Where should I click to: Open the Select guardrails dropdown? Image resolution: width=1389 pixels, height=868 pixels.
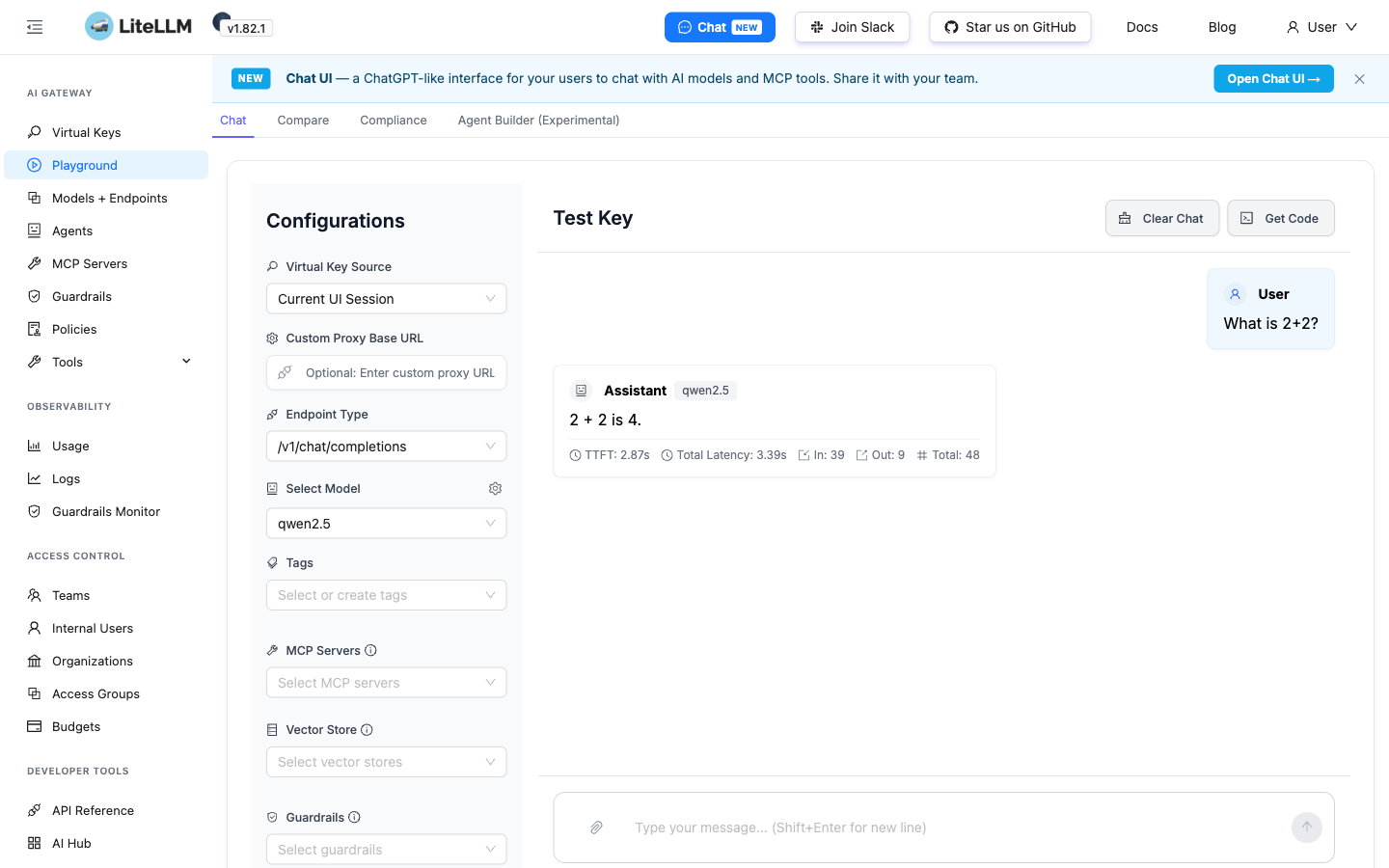click(386, 850)
